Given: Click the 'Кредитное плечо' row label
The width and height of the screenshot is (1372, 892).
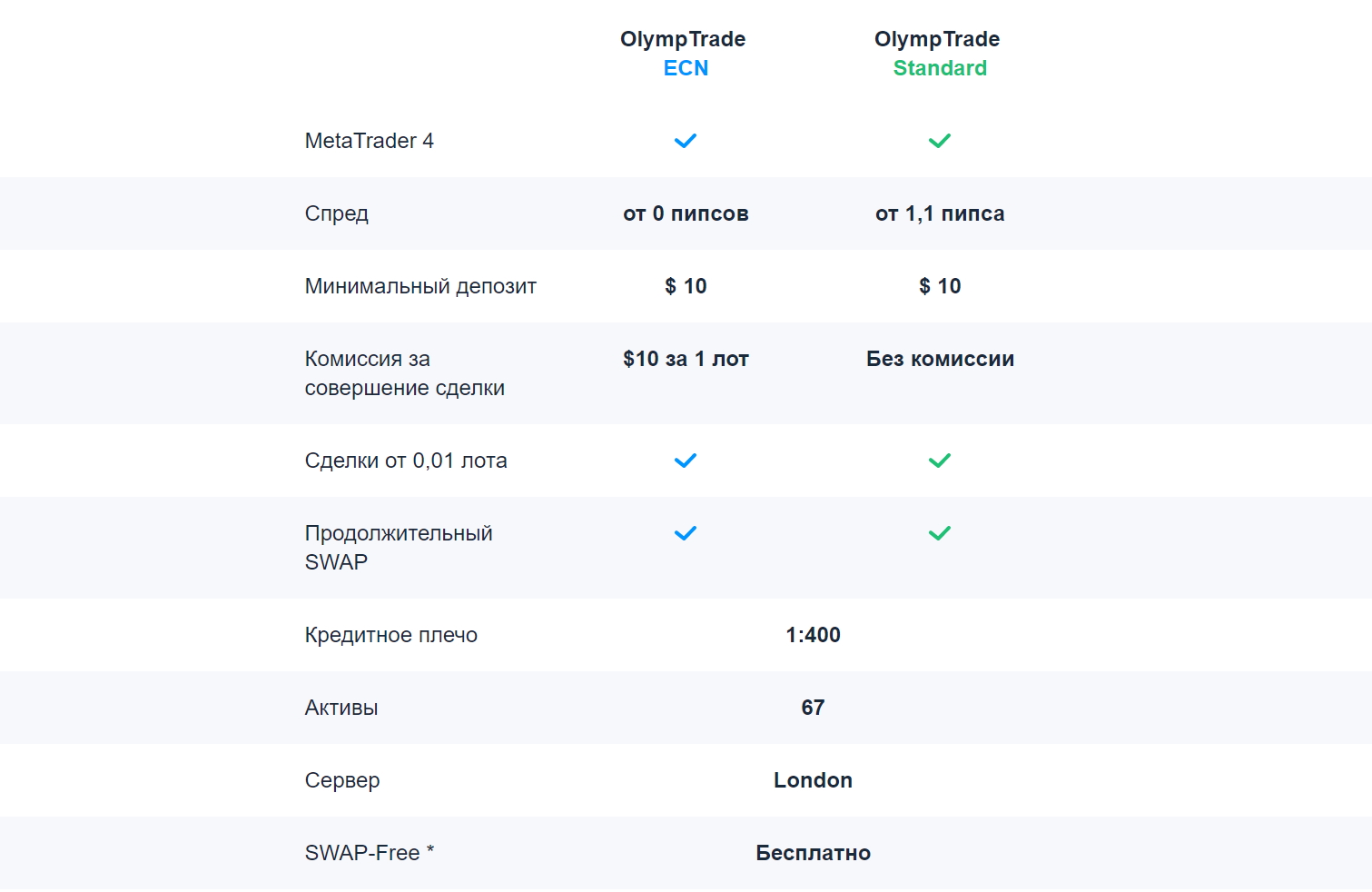Looking at the screenshot, I should coord(390,635).
